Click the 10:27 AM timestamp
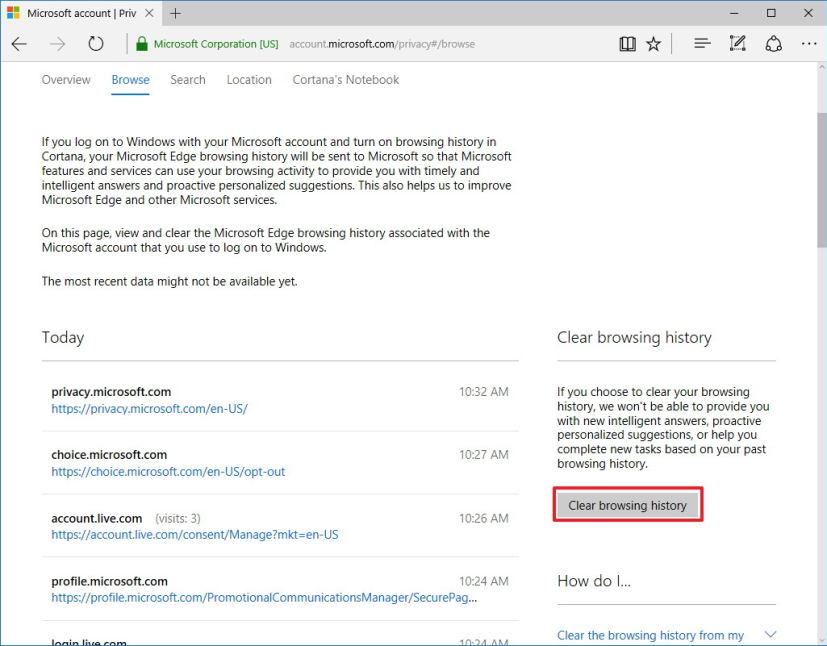This screenshot has width=827, height=646. point(484,455)
